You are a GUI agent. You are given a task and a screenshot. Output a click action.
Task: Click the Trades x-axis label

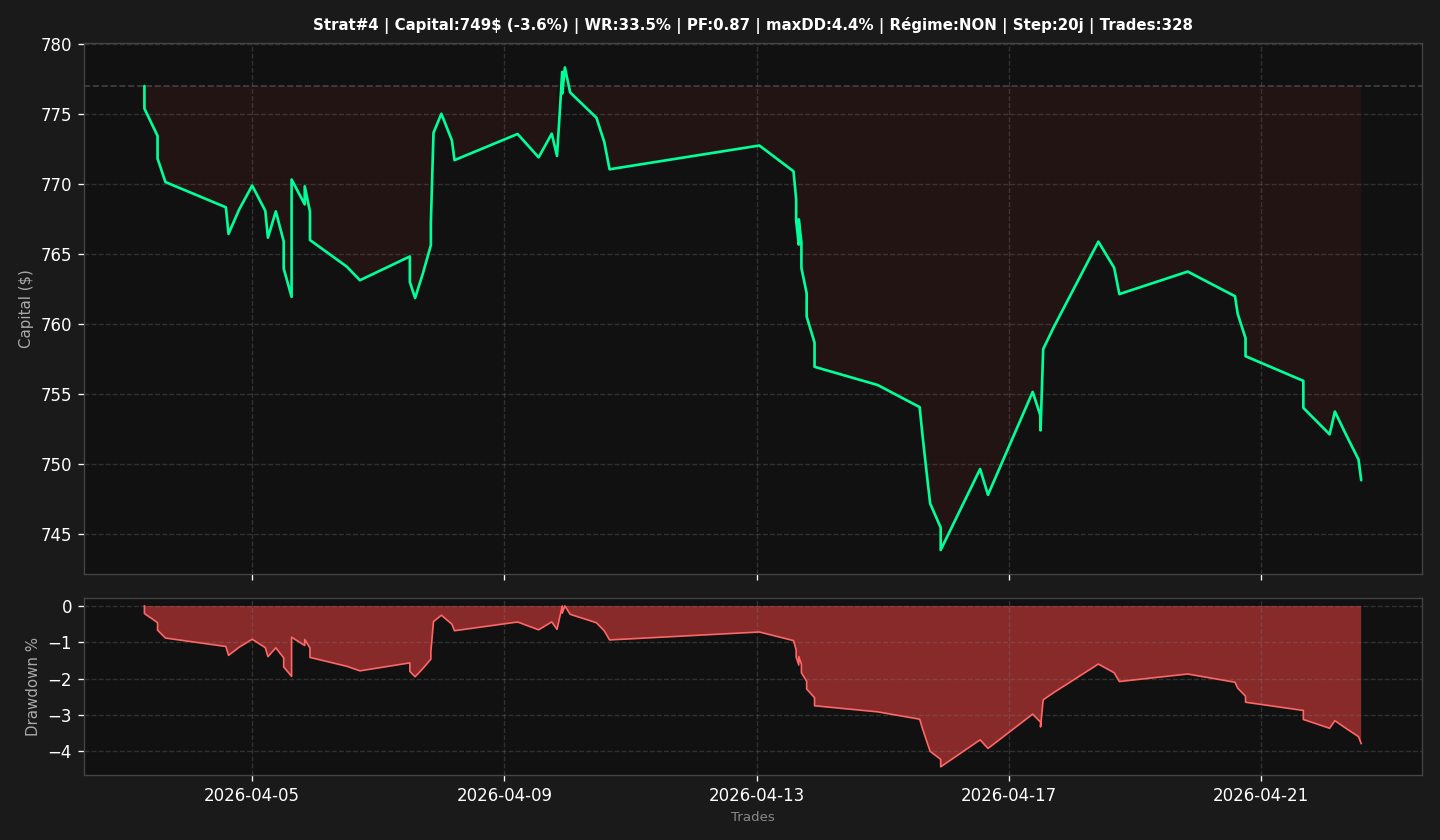point(752,817)
